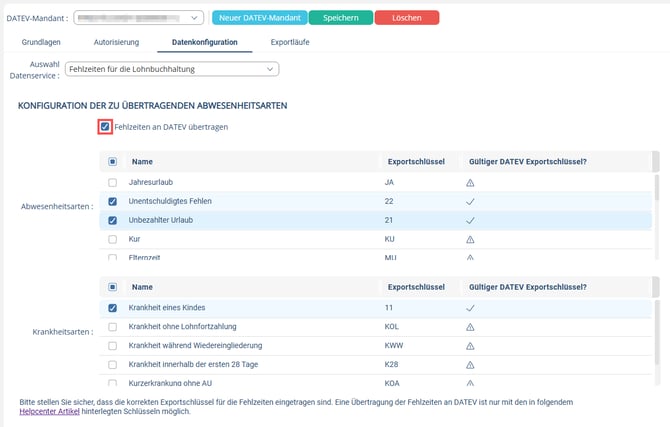Click the red Löschen button
The image size is (670, 427).
(x=407, y=18)
